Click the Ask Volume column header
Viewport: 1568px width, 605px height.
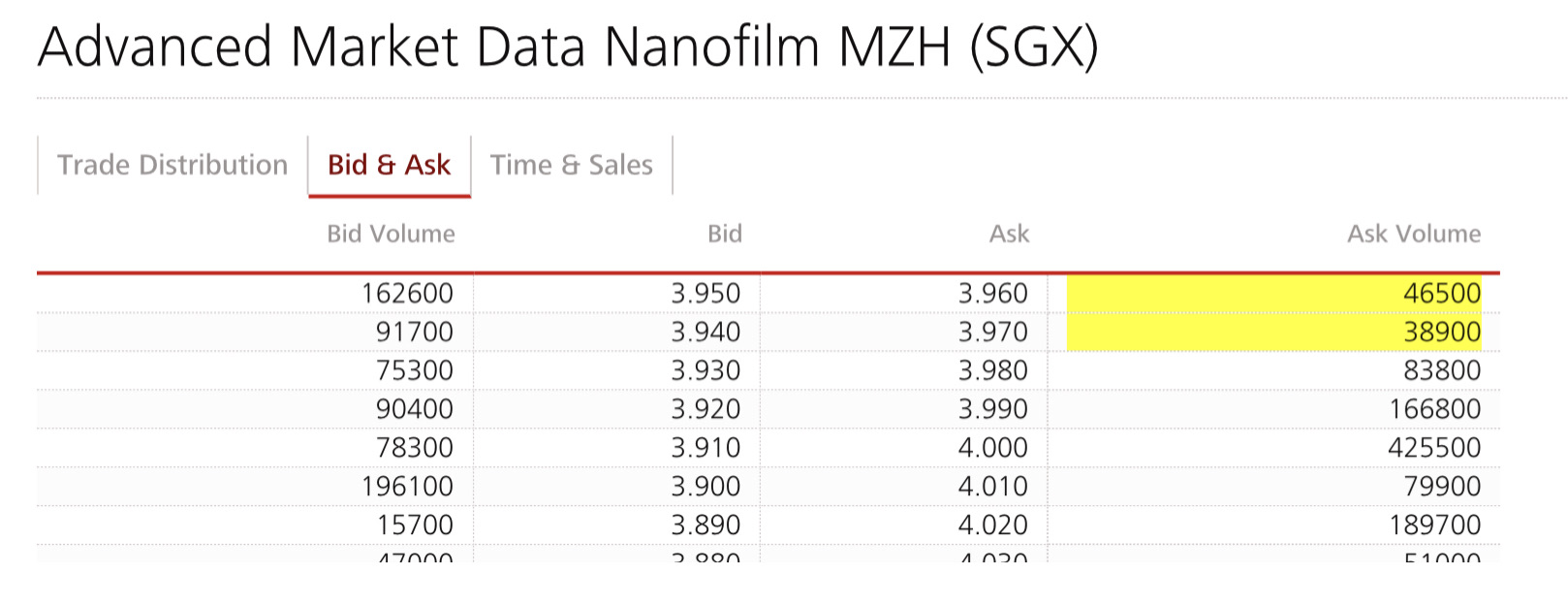click(1413, 234)
